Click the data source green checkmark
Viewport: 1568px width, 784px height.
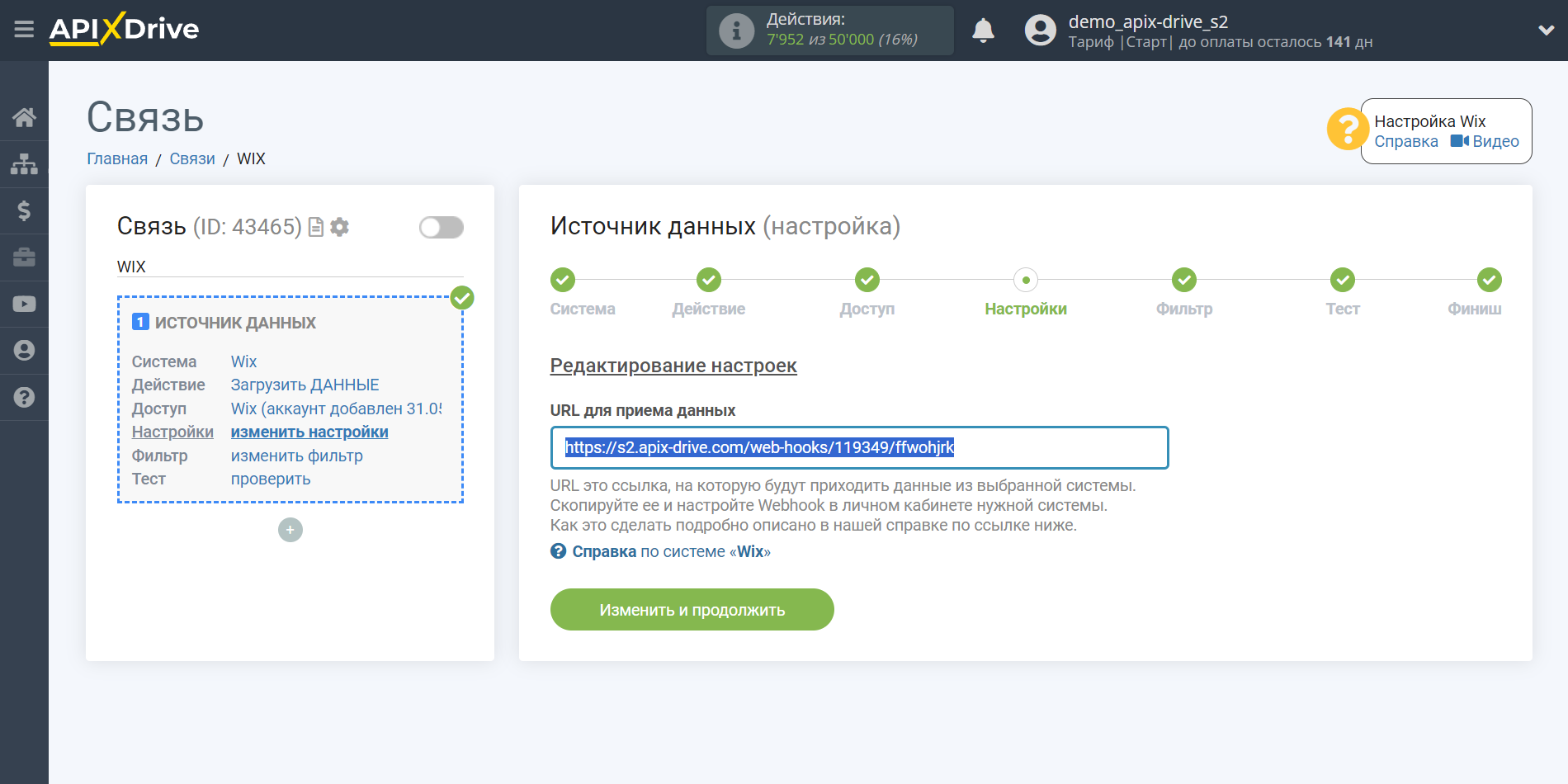tap(462, 298)
